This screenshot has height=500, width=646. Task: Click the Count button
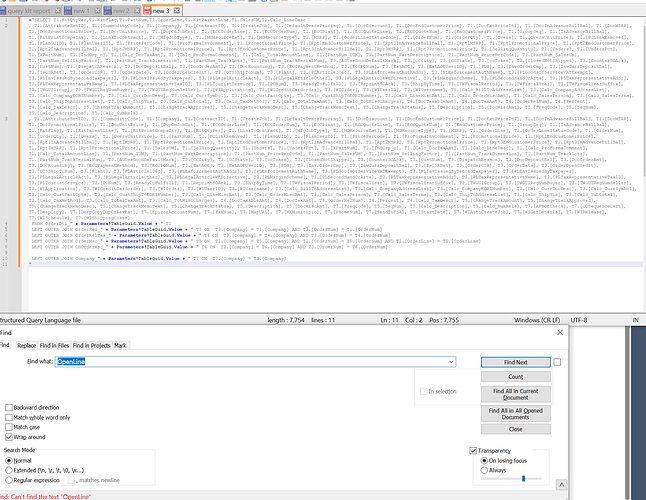coord(515,376)
